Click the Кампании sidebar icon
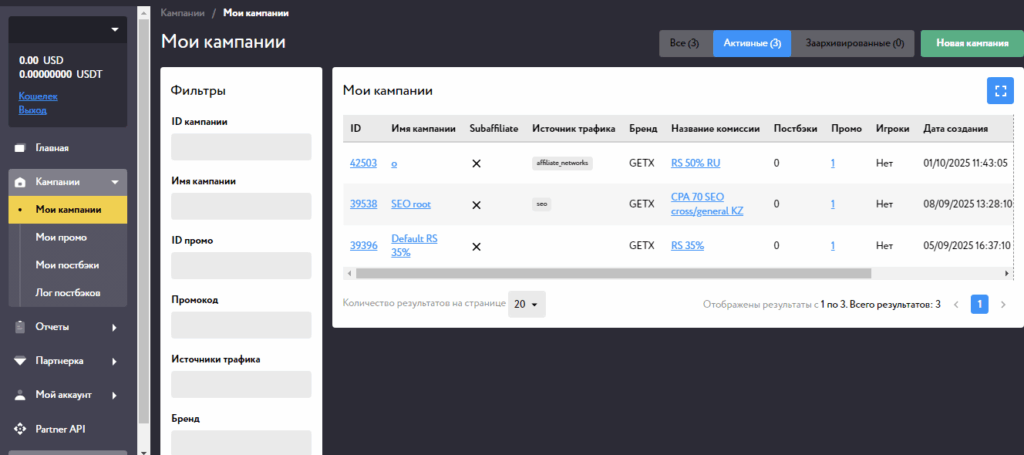Screen dimensions: 1024x455 pos(19,182)
